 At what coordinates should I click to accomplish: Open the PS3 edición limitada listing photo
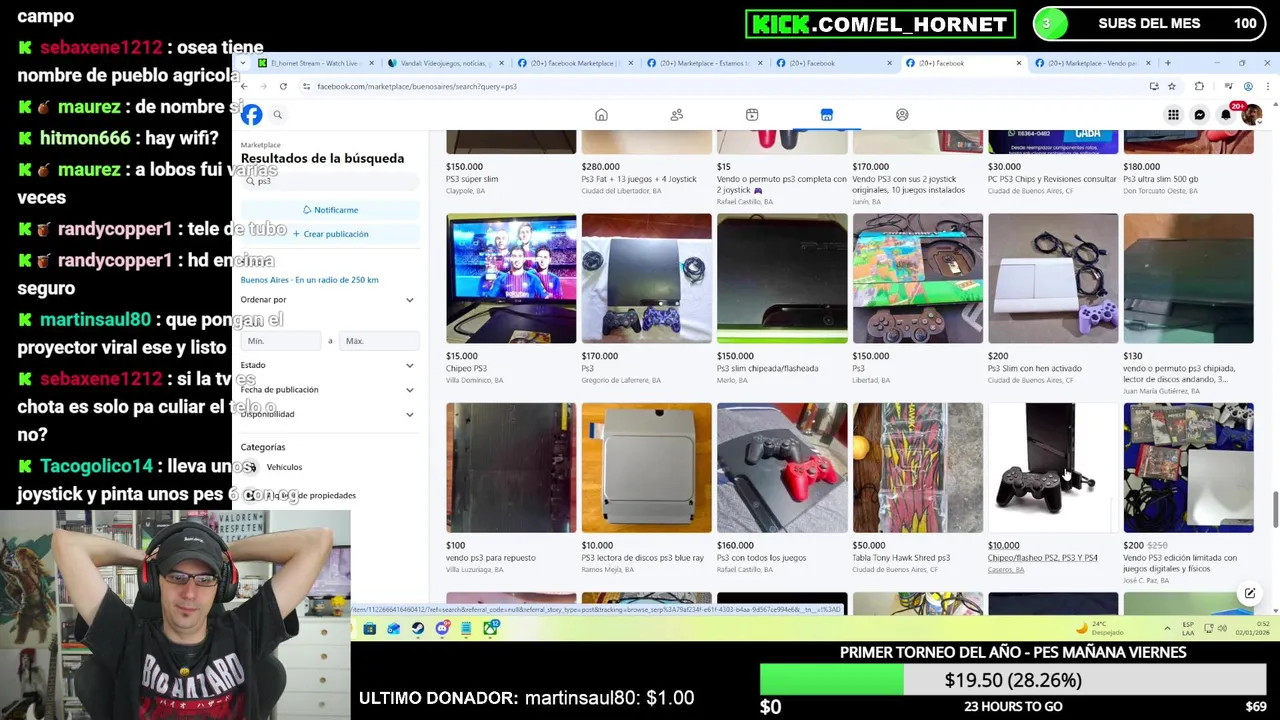point(1188,468)
